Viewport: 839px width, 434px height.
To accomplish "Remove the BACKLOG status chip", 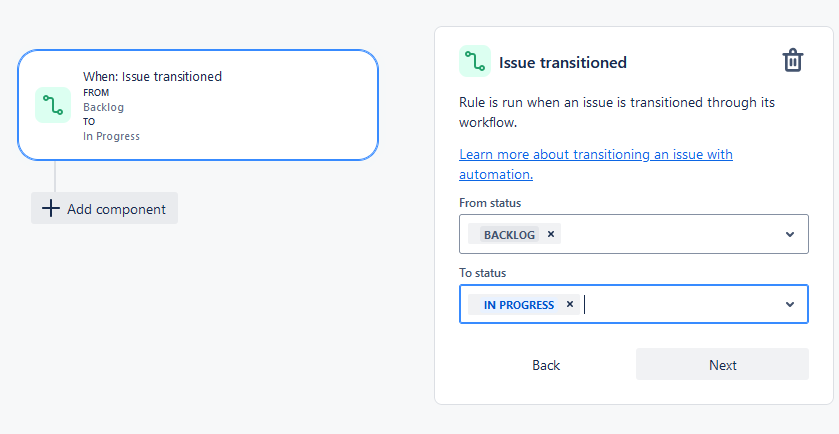I will coord(551,234).
